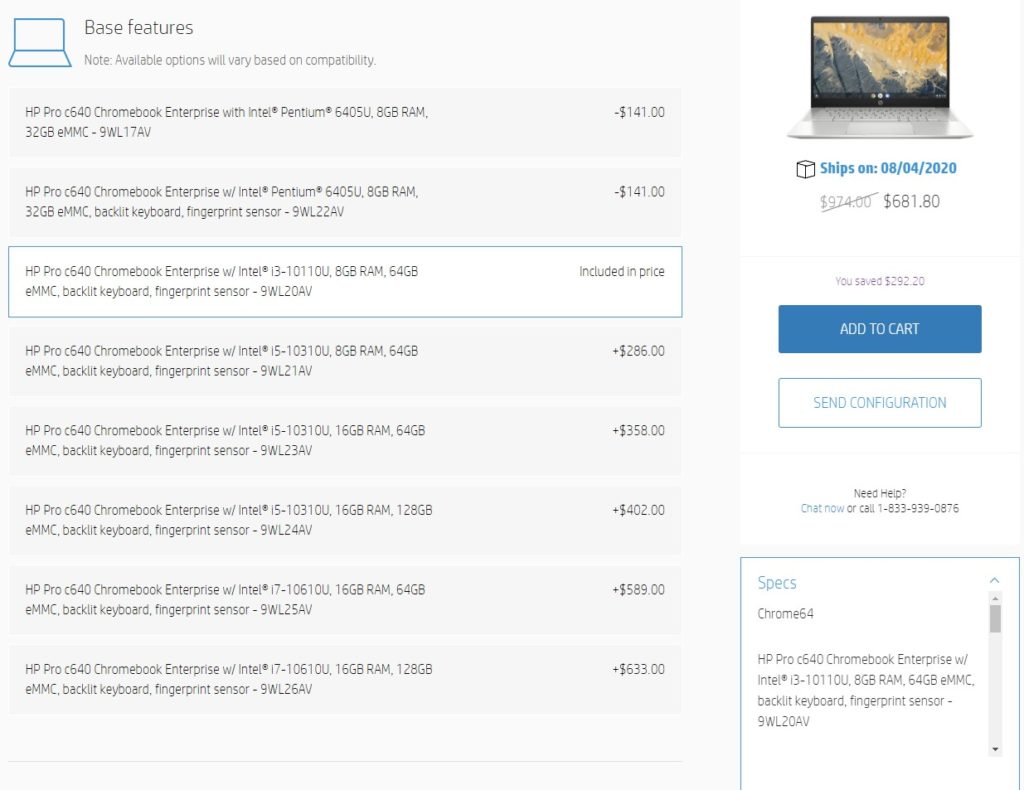Screen dimensions: 1024x790
Task: Collapse the Specs panel chevron
Action: 994,580
